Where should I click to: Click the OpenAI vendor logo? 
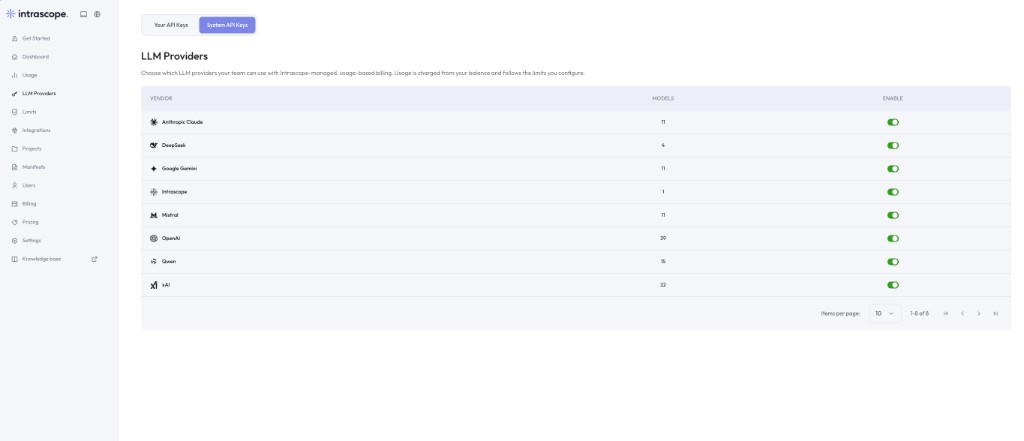pyautogui.click(x=153, y=238)
